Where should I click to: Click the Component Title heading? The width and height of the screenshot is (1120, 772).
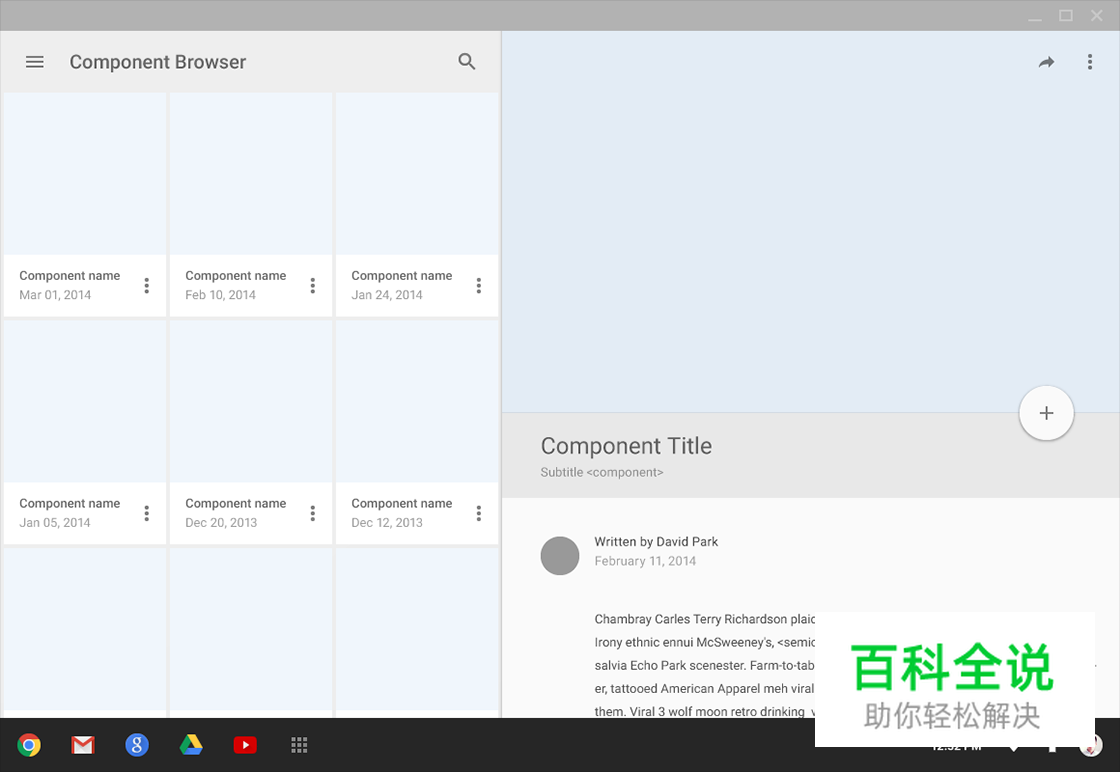[626, 446]
